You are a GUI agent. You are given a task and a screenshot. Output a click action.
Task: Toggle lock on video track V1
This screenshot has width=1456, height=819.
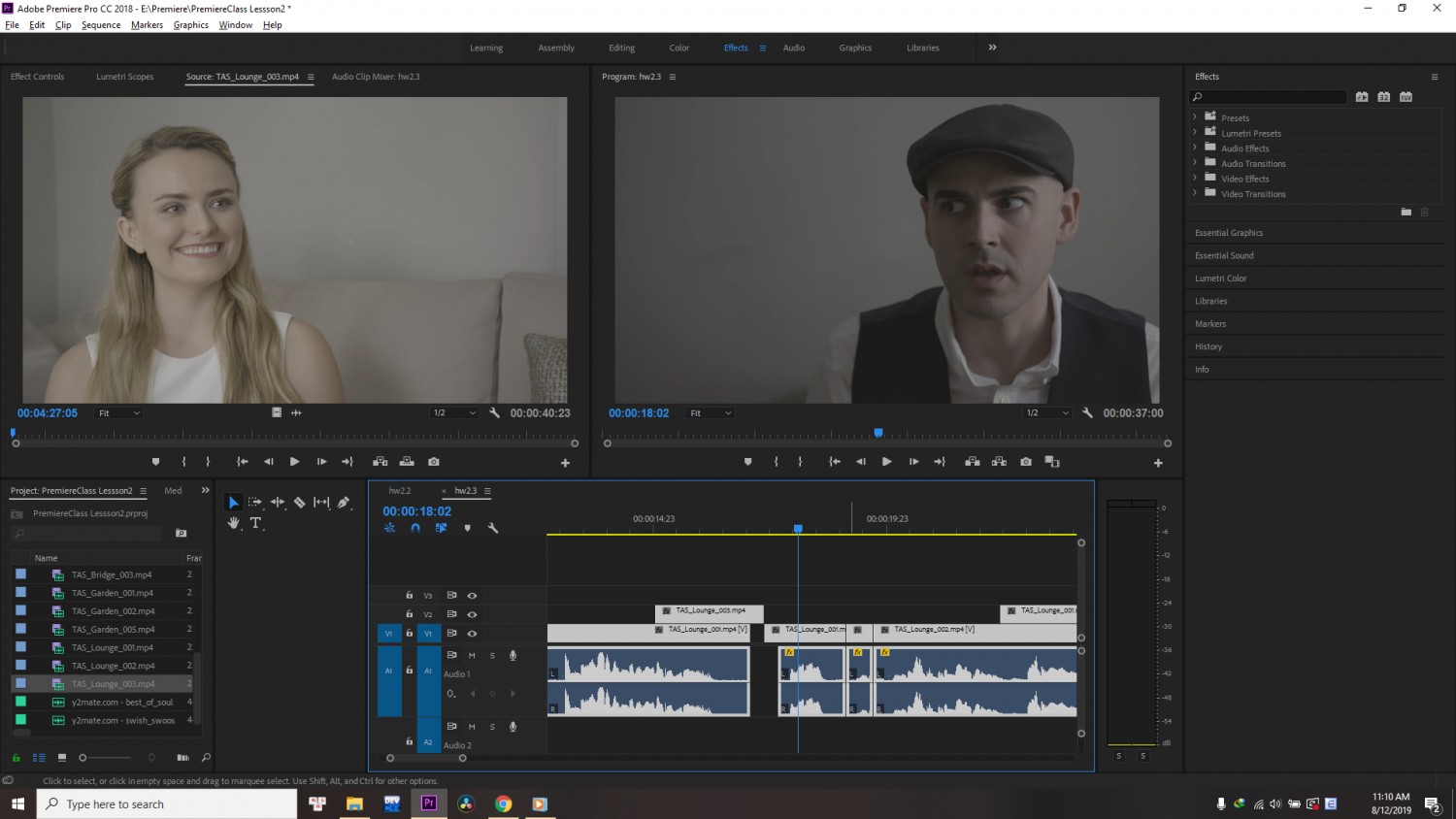(x=410, y=634)
